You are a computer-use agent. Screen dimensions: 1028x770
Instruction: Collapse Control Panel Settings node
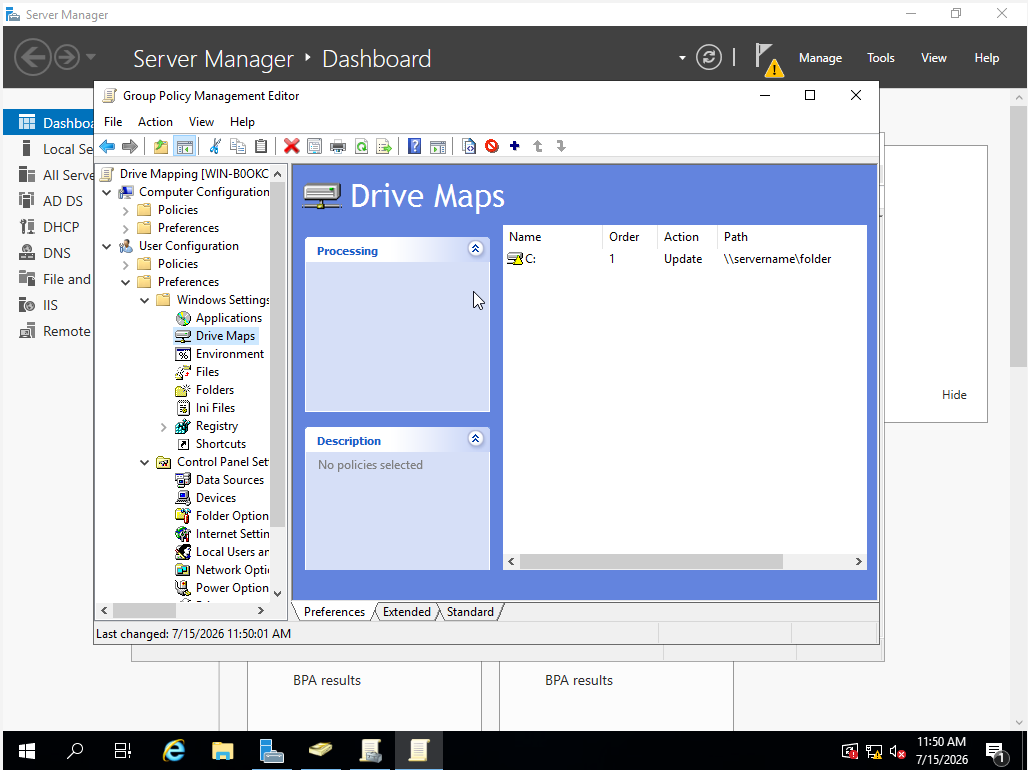[145, 462]
